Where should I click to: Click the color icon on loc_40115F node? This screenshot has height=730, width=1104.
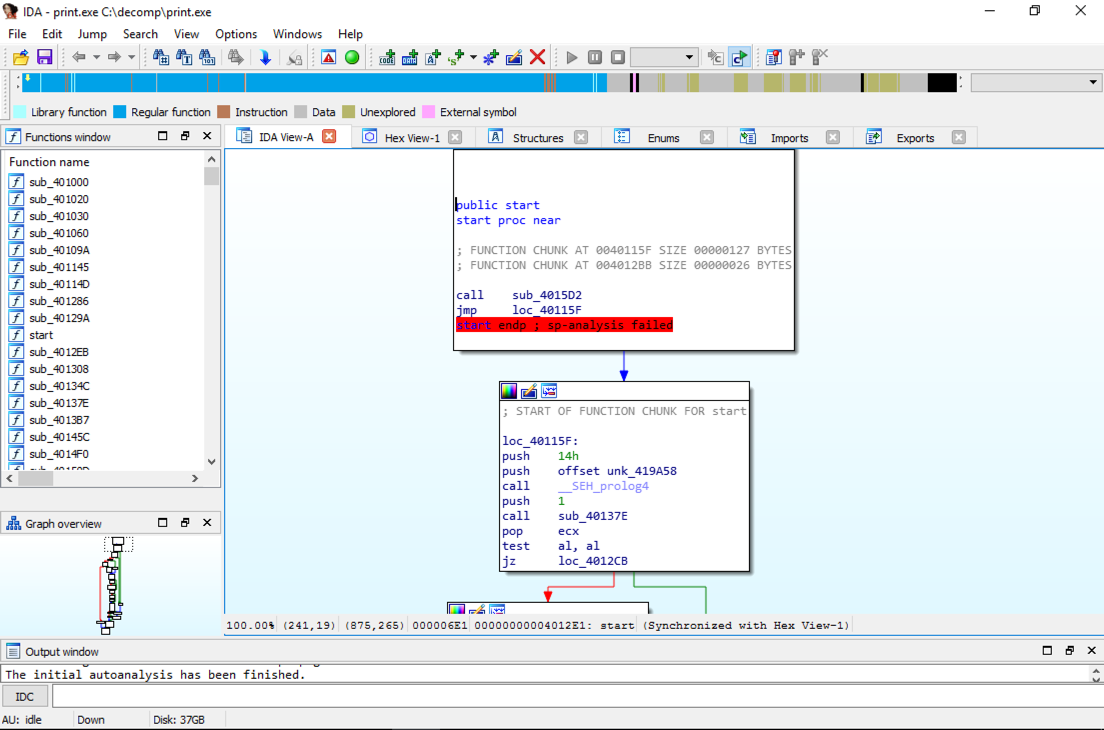coord(510,391)
